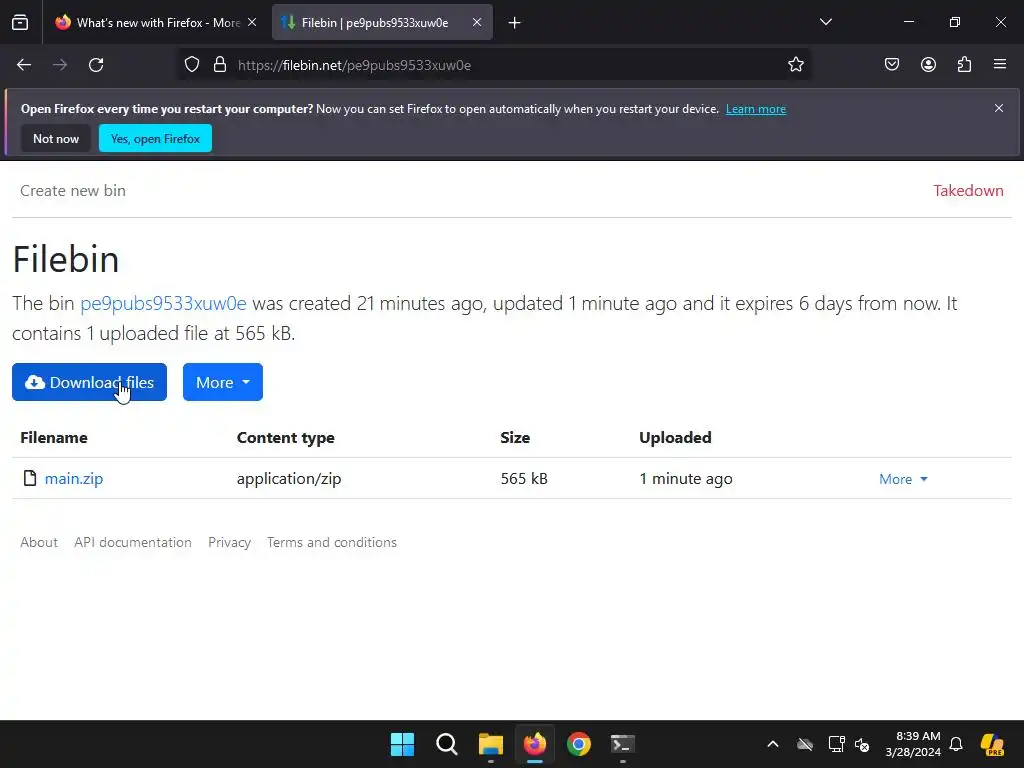The width and height of the screenshot is (1024, 768).
Task: Open API documentation footer link
Action: [133, 543]
